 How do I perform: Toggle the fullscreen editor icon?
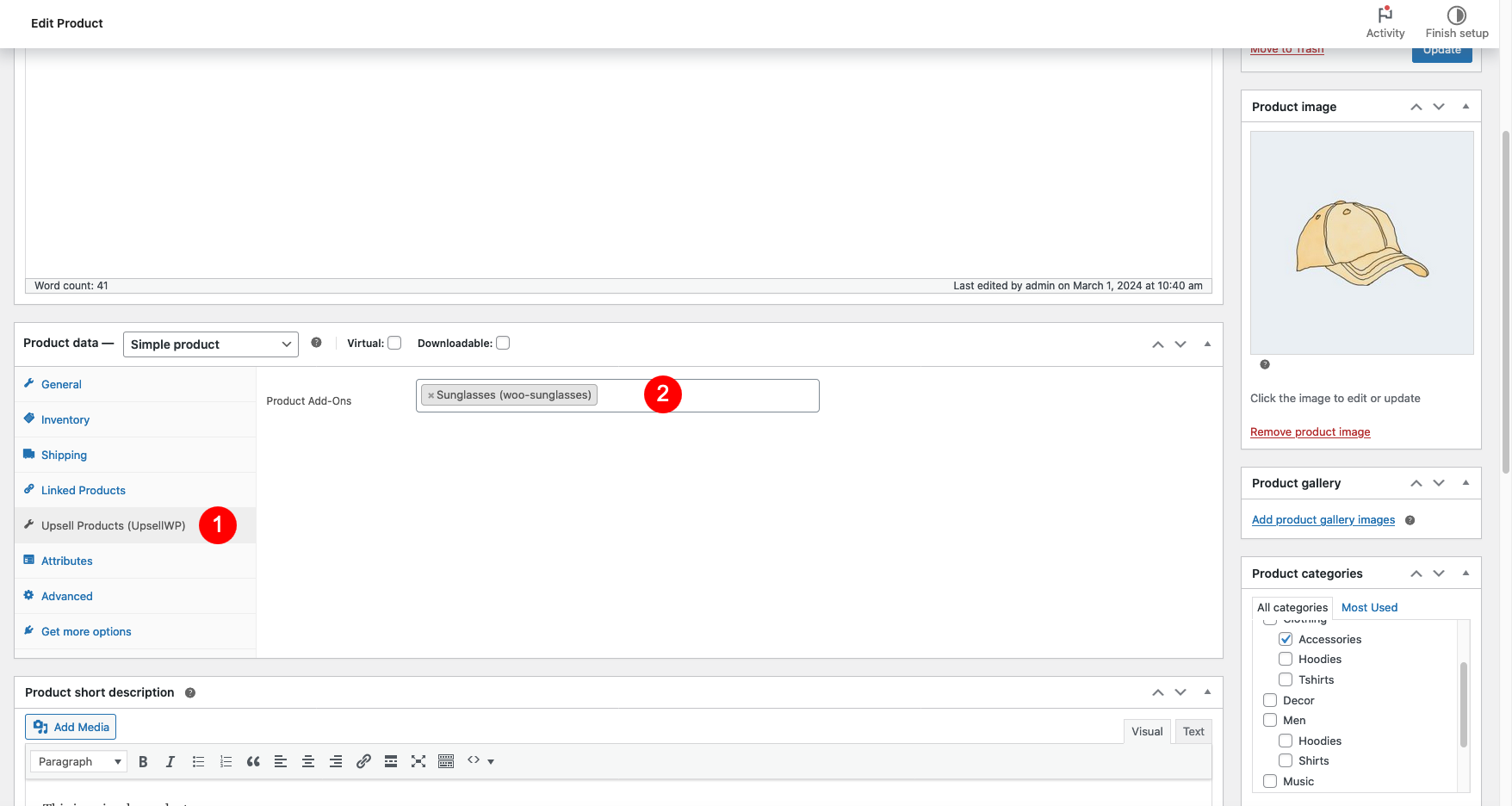coord(418,761)
